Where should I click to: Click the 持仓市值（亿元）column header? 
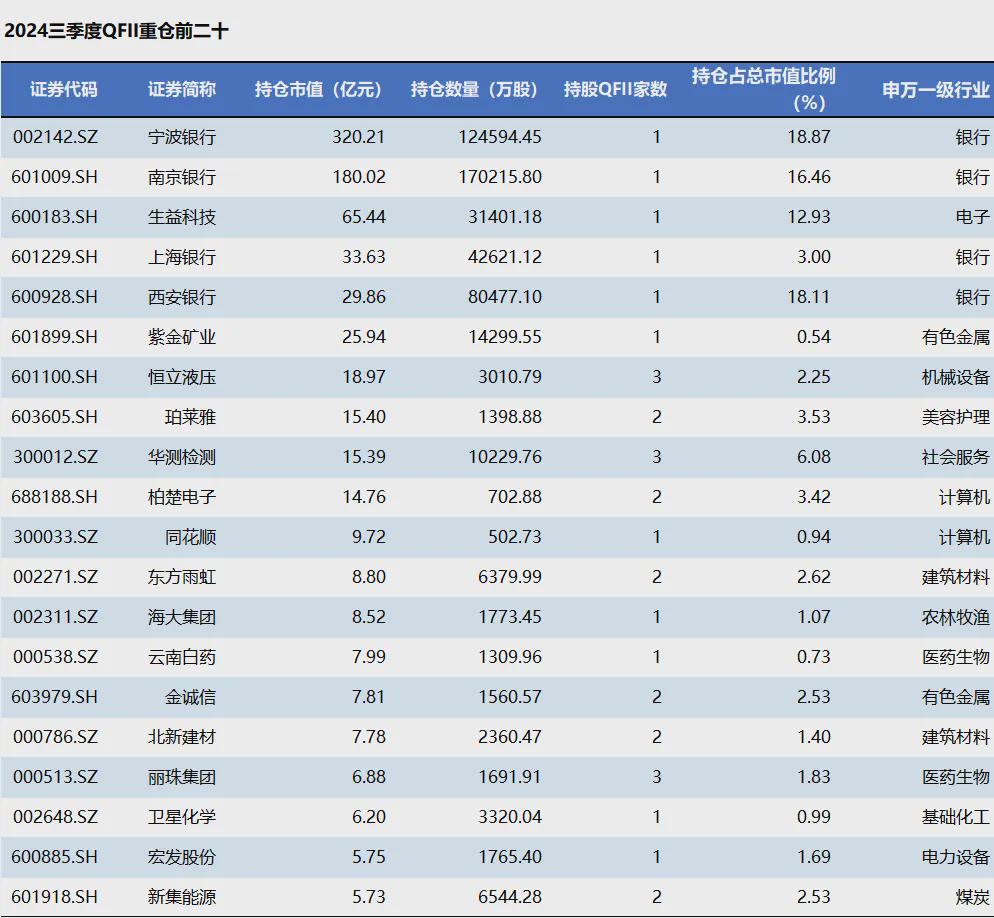tap(318, 89)
